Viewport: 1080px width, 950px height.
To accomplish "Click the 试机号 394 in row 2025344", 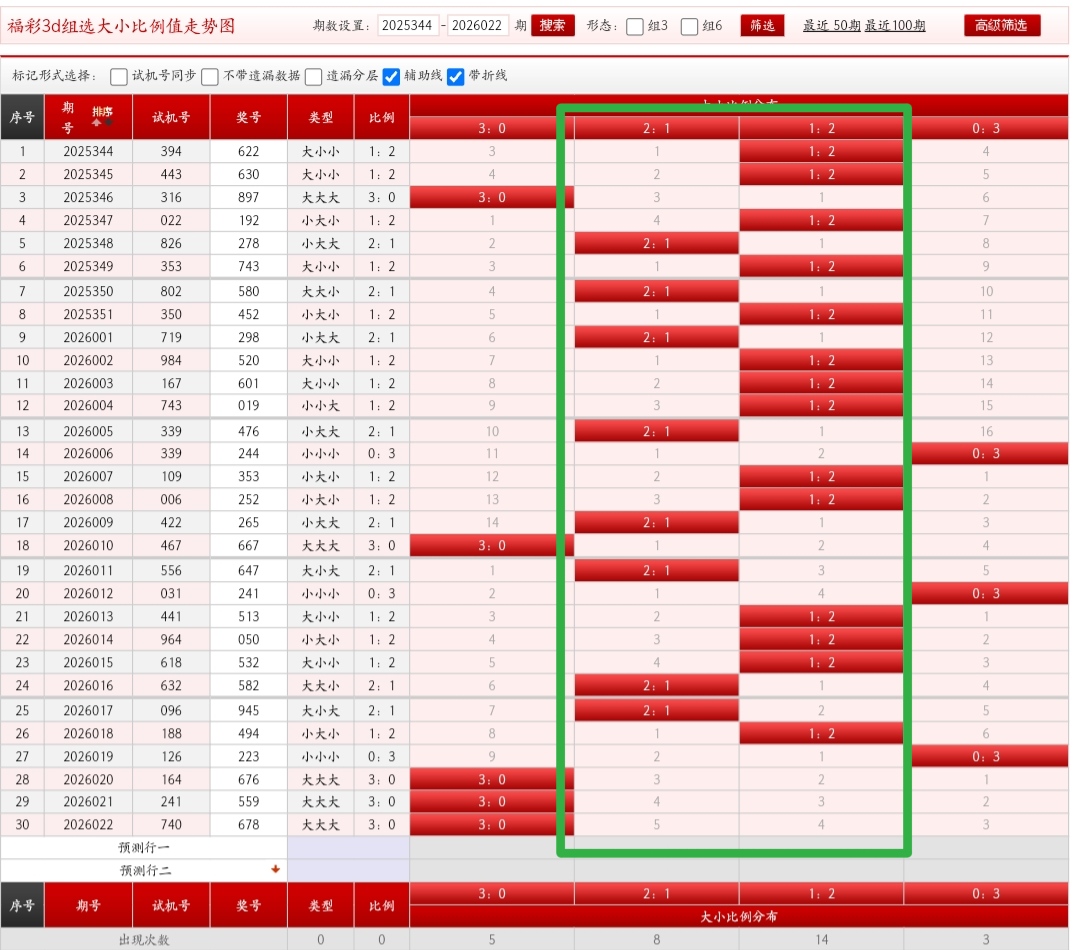I will [171, 152].
